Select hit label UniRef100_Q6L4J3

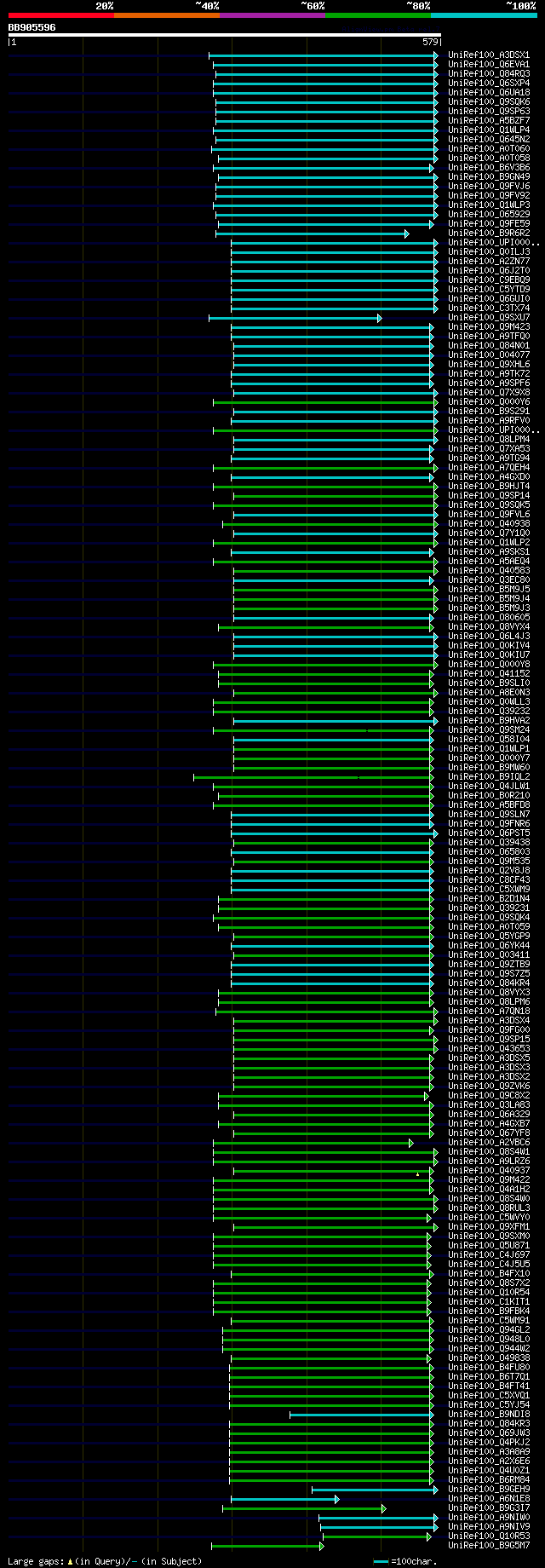(x=489, y=636)
